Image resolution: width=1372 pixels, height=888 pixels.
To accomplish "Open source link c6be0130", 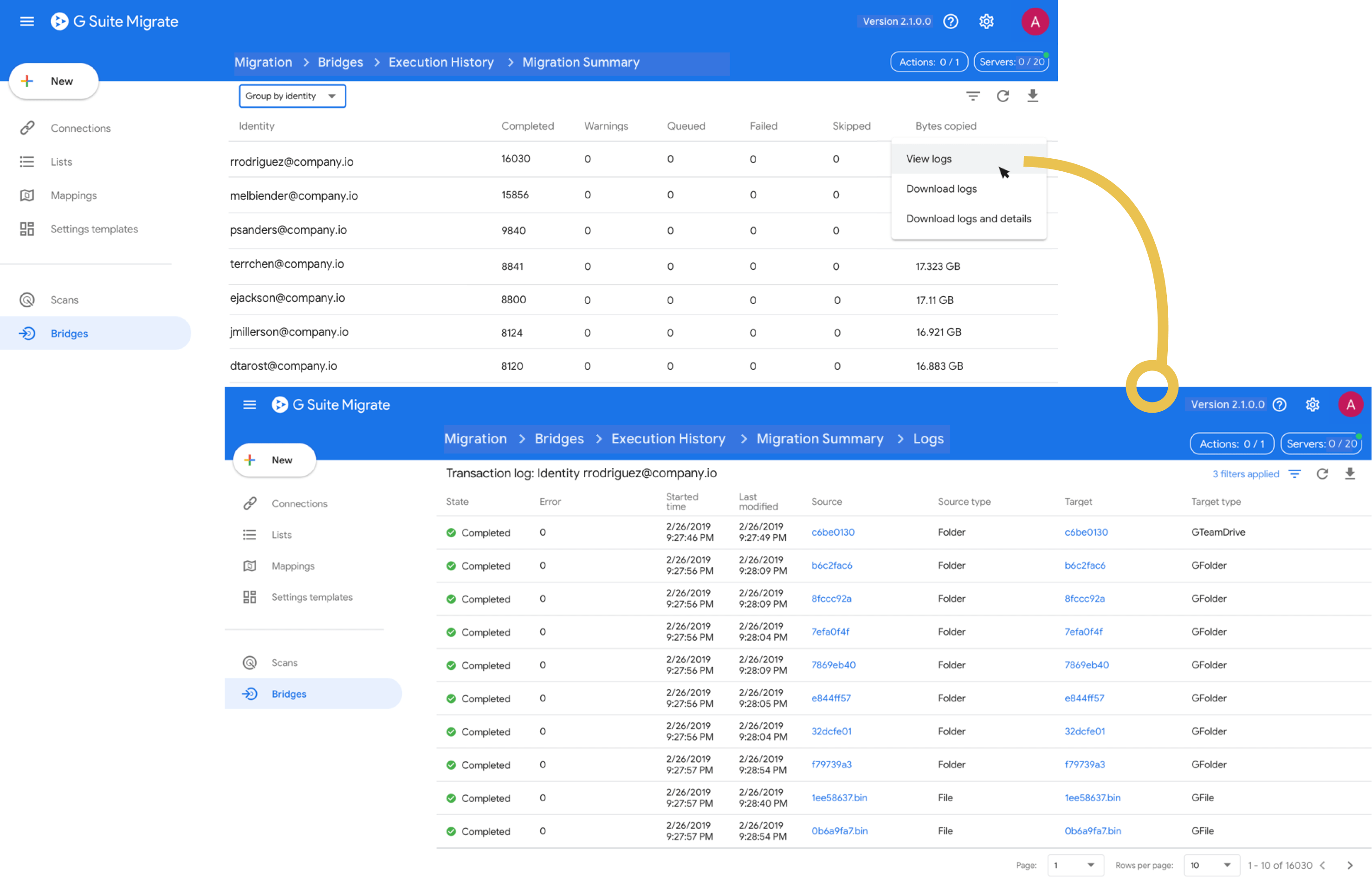I will [832, 532].
